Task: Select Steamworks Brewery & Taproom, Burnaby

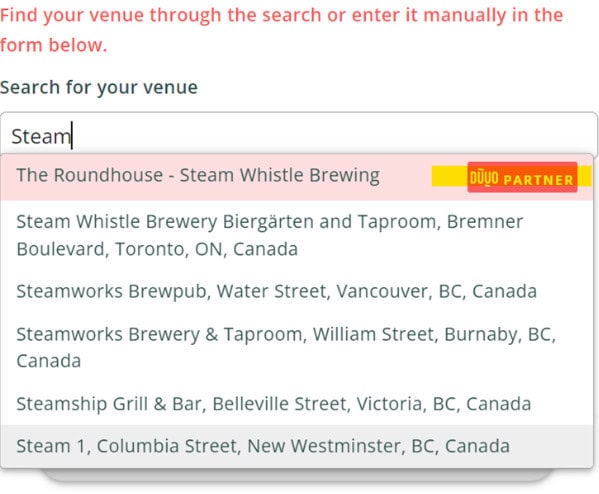Action: (297, 347)
